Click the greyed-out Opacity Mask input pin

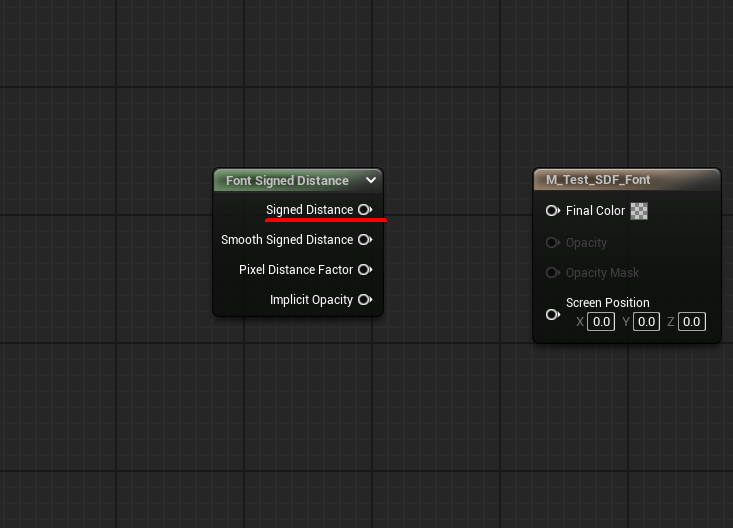pyautogui.click(x=552, y=273)
